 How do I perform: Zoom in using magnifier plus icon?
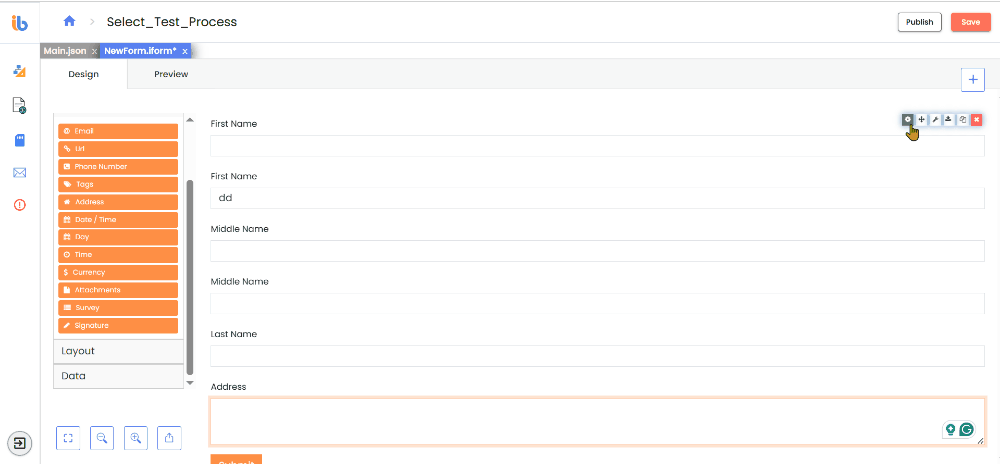tap(135, 438)
